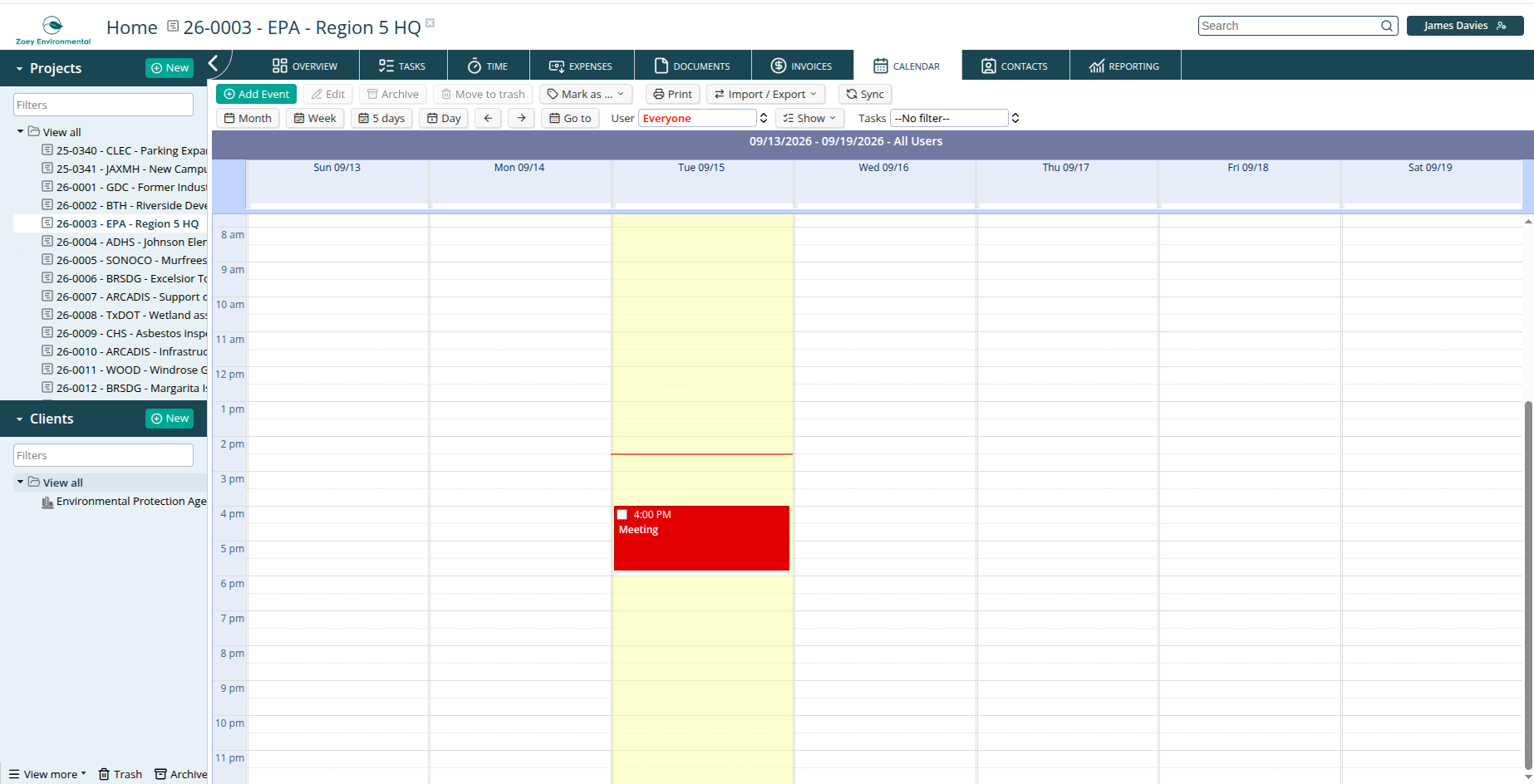Close the 26-0003 project tab icon
The image size is (1534, 784).
click(430, 22)
